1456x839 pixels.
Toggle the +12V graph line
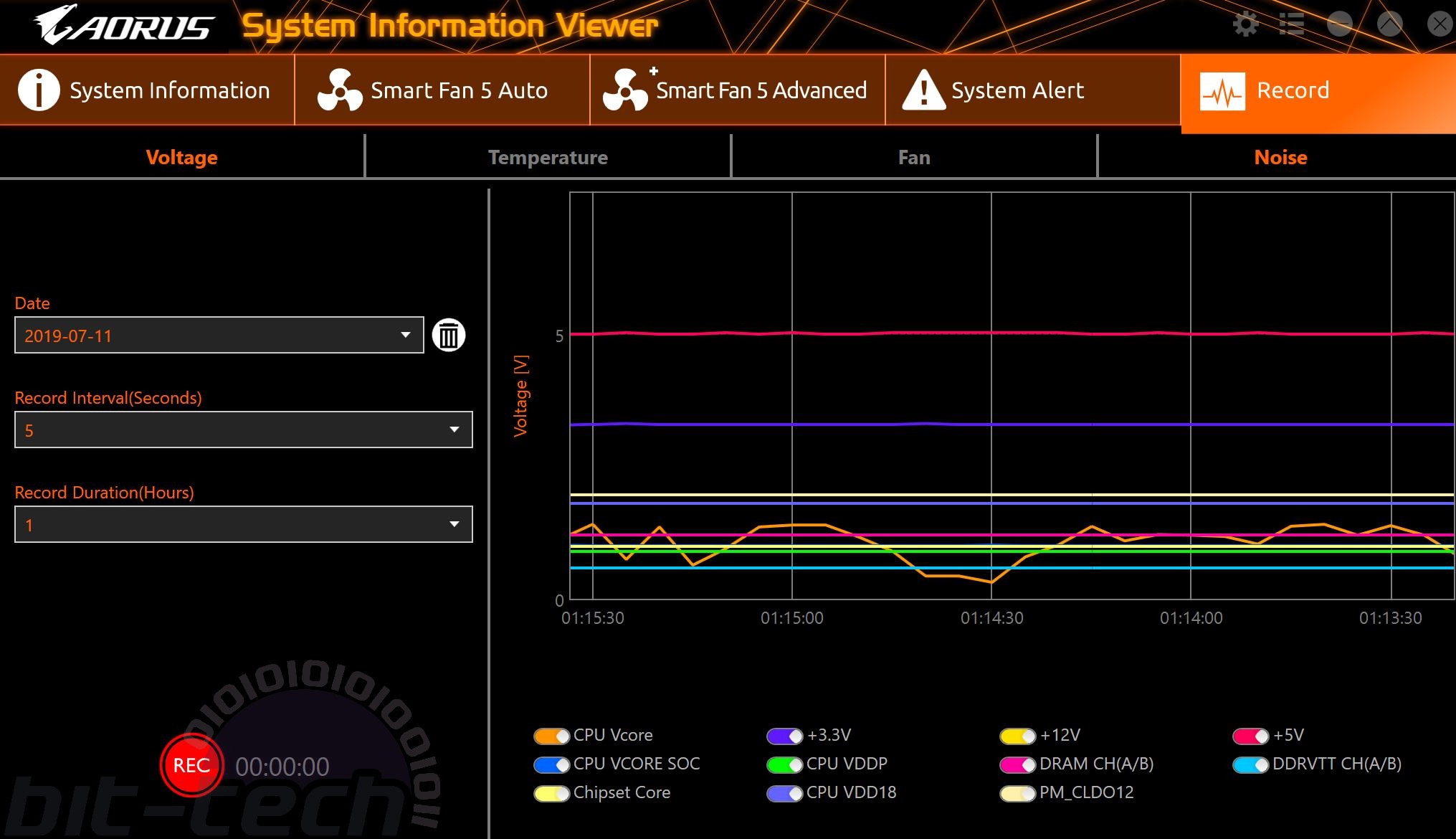coord(1018,736)
